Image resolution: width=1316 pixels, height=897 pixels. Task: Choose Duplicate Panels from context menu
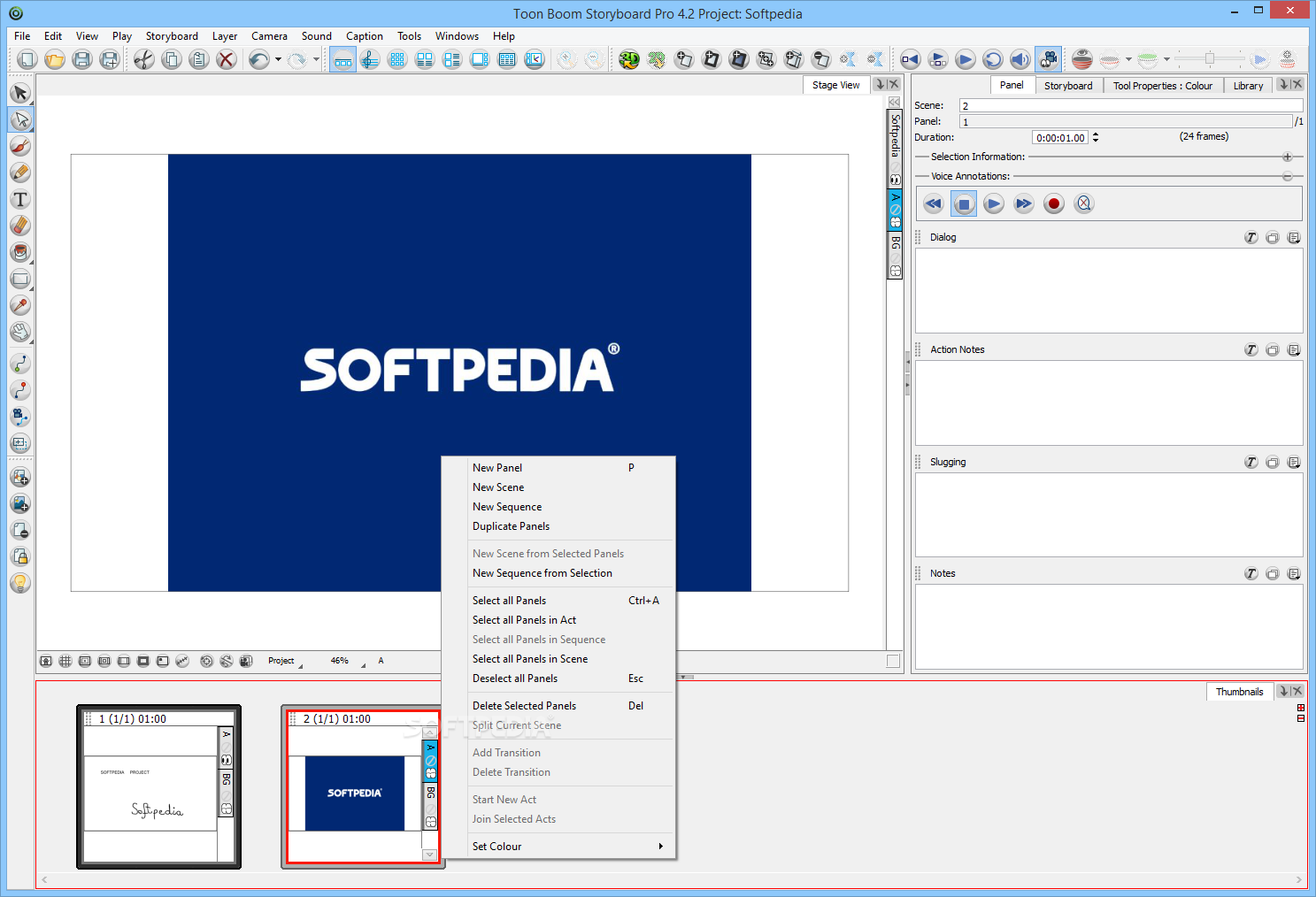558,526
